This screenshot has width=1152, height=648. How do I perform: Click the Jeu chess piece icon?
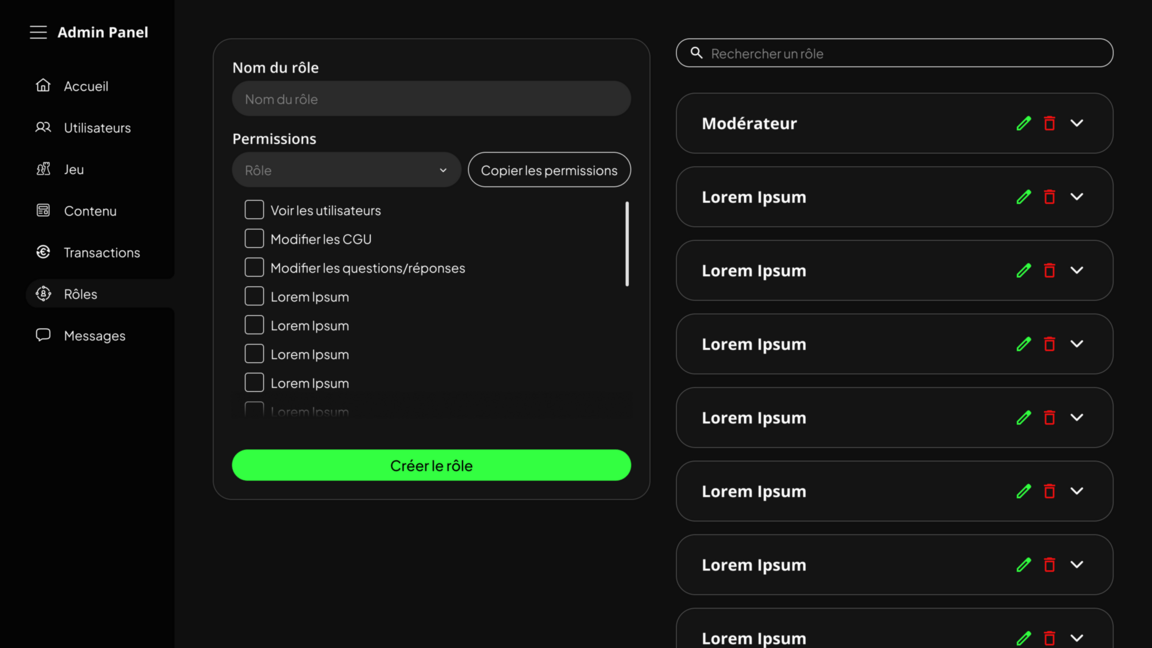pyautogui.click(x=43, y=169)
